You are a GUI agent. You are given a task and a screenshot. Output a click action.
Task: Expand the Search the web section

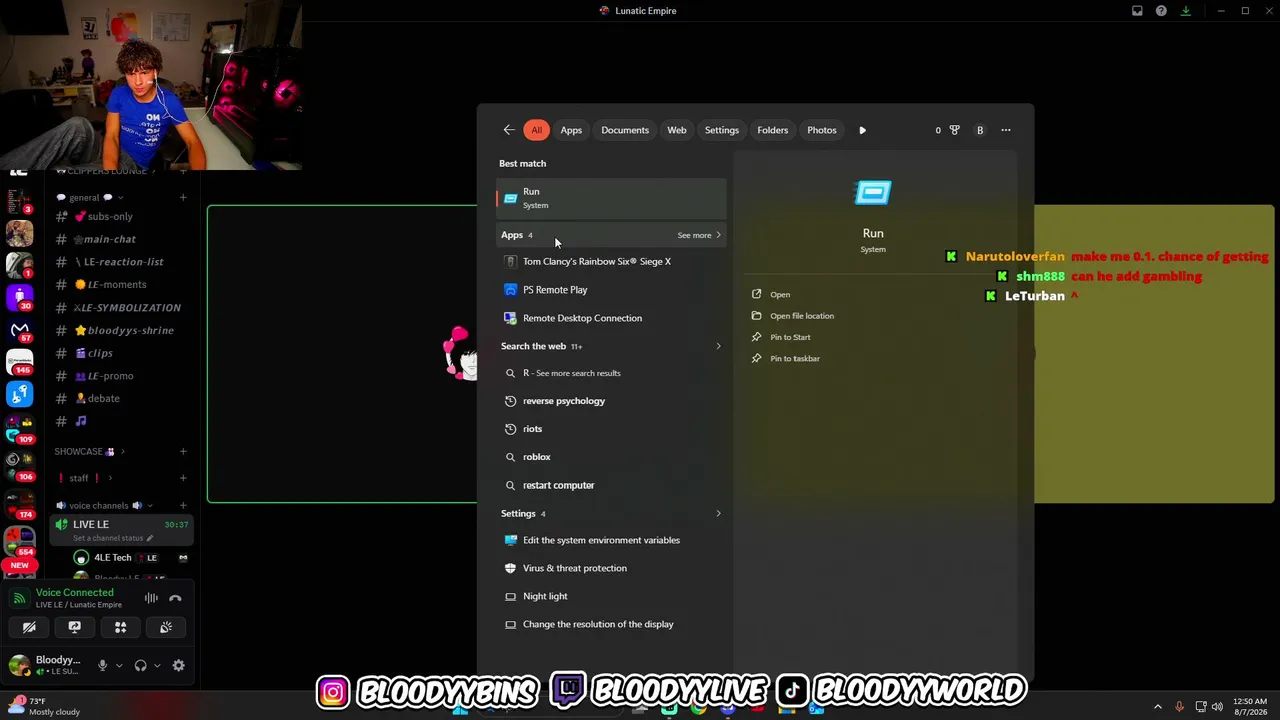718,346
